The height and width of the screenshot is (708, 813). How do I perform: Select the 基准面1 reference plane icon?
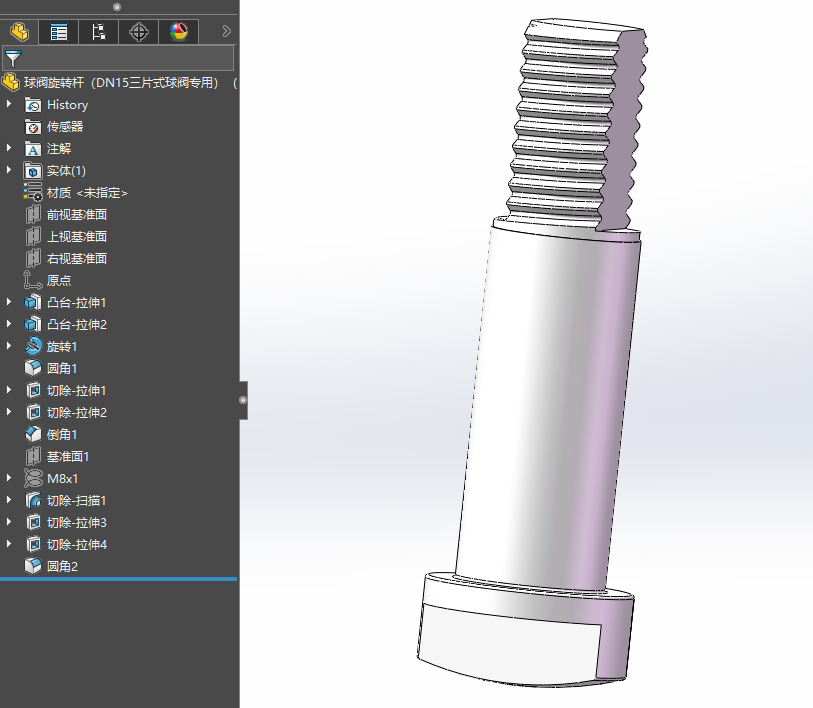point(33,456)
